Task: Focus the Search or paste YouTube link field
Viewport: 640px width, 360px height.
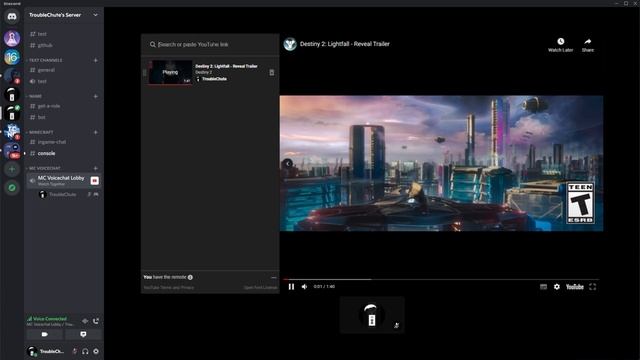Action: (x=210, y=44)
